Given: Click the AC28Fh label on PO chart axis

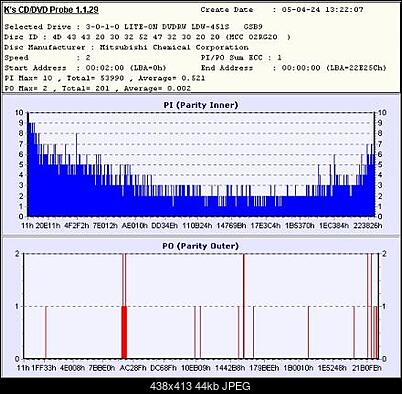Looking at the screenshot, I should (133, 368).
